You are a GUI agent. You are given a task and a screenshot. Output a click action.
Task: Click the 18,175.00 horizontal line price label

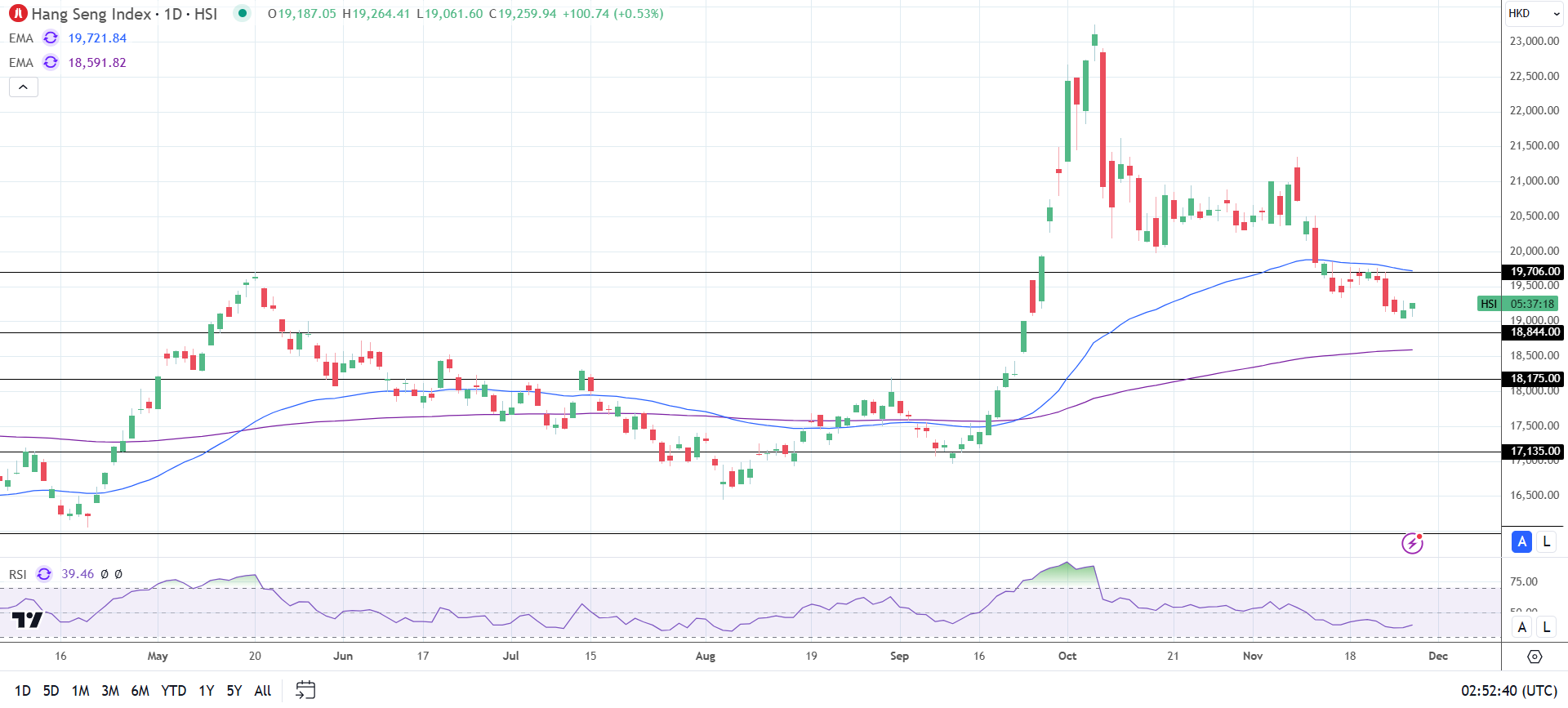[1533, 379]
